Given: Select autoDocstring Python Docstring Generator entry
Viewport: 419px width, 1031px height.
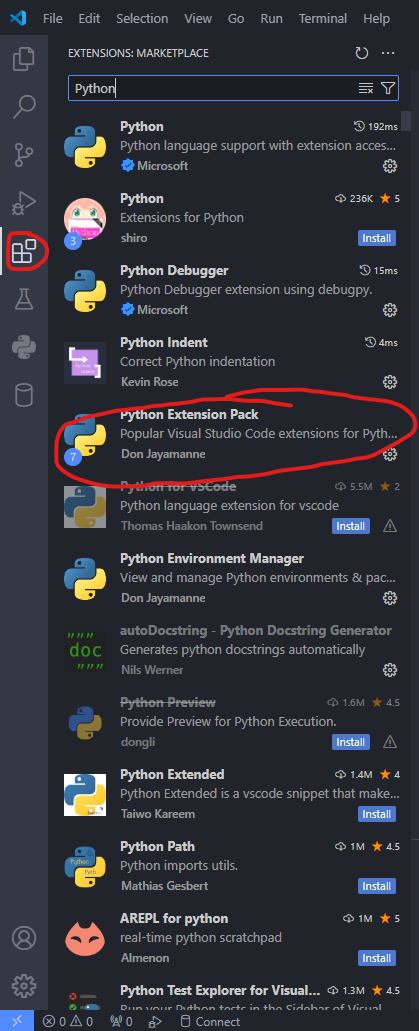Looking at the screenshot, I should coord(232,650).
